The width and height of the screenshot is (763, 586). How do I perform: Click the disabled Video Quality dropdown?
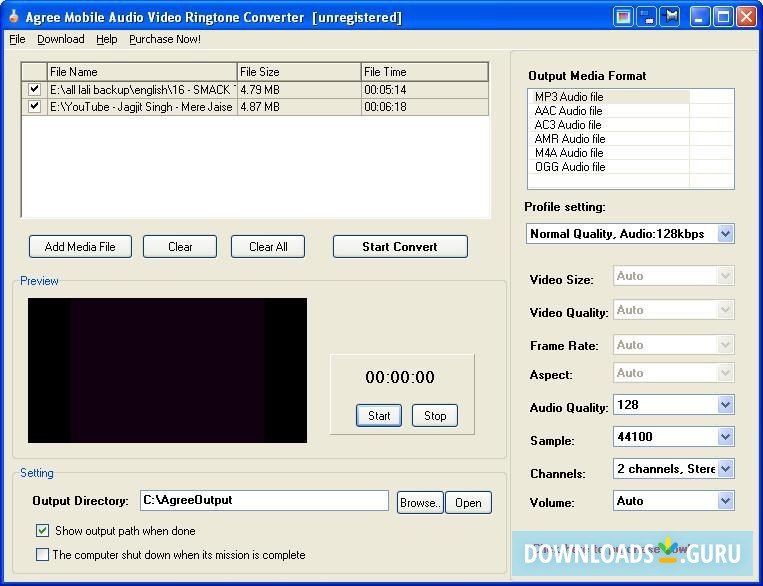pyautogui.click(x=673, y=310)
